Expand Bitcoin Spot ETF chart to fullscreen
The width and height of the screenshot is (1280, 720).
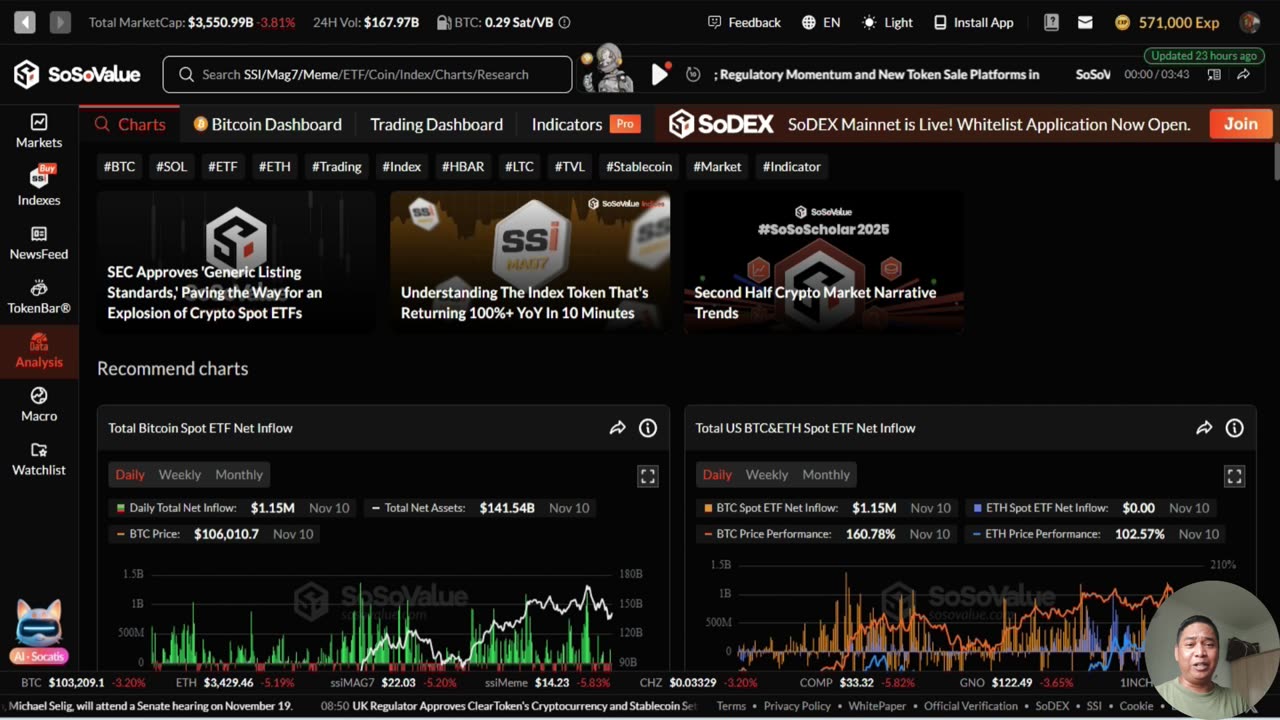648,477
